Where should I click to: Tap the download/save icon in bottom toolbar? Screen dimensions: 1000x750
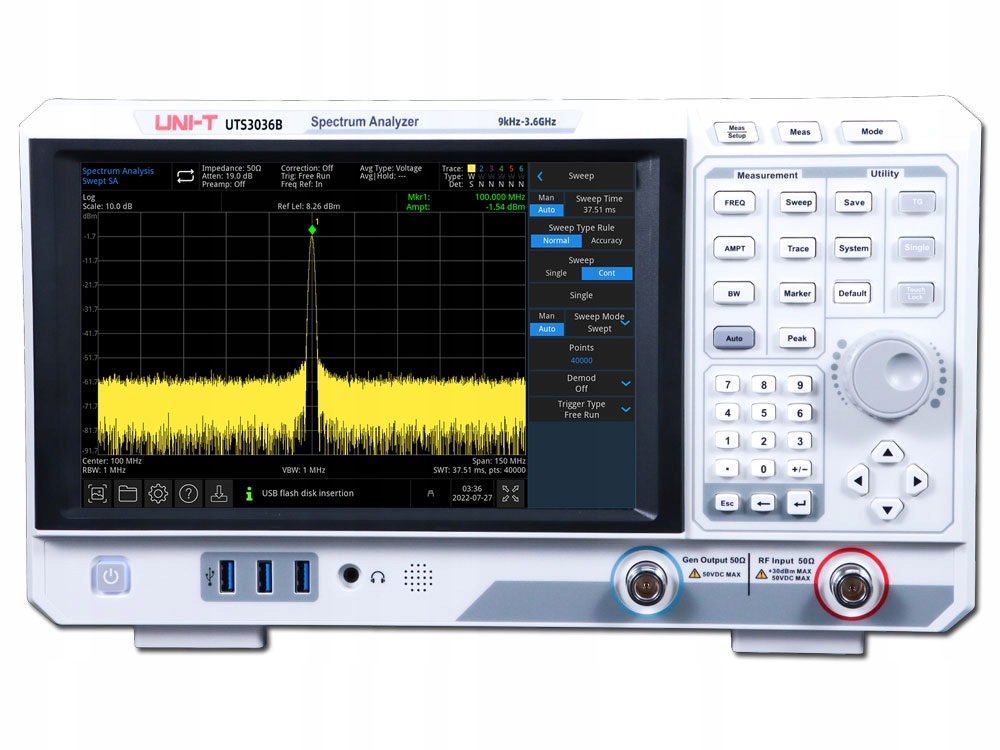[219, 494]
